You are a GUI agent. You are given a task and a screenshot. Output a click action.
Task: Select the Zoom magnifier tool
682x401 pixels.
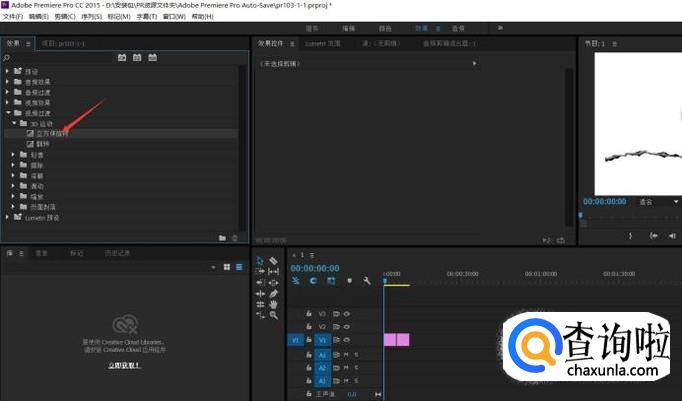(273, 314)
